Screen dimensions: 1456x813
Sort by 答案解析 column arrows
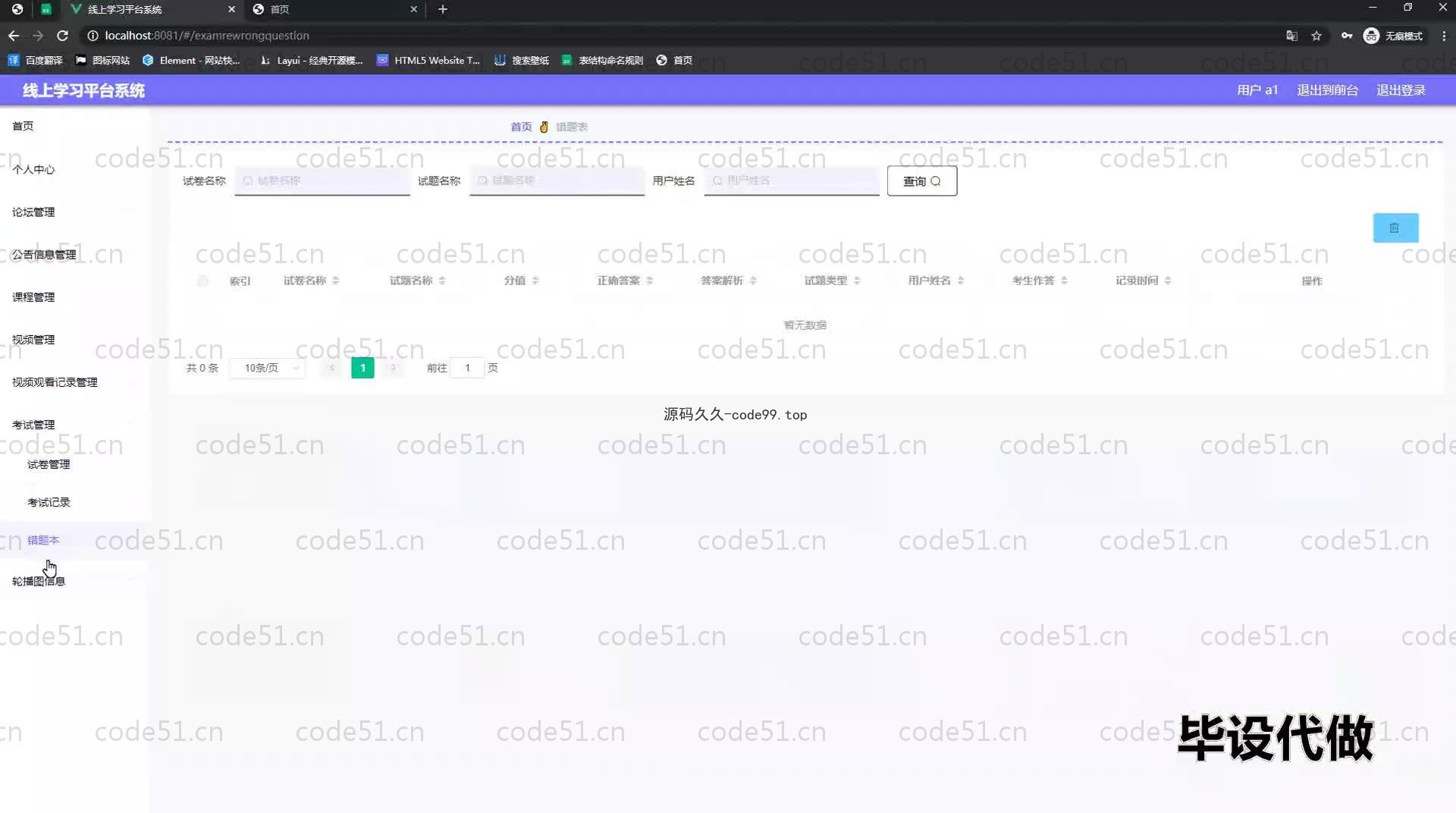(x=753, y=281)
